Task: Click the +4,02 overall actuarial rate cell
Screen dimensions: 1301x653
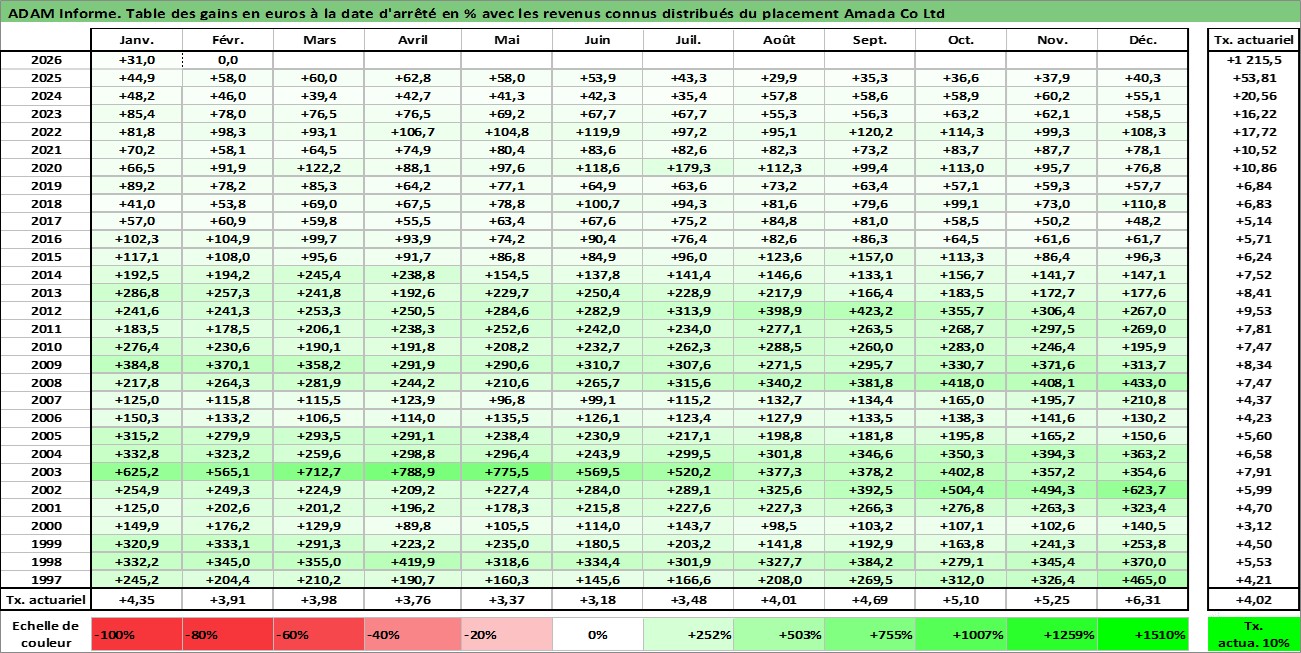Action: (x=1253, y=600)
